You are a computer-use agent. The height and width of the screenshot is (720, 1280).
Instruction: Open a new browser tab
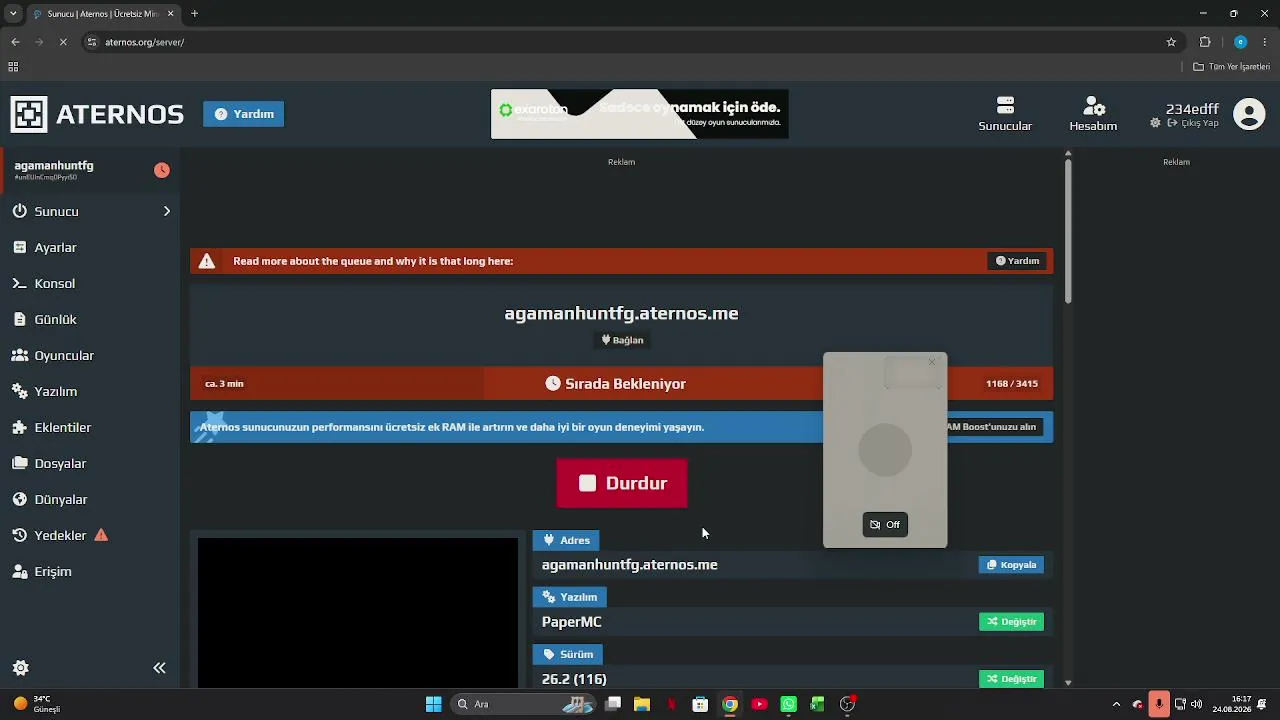pyautogui.click(x=195, y=14)
